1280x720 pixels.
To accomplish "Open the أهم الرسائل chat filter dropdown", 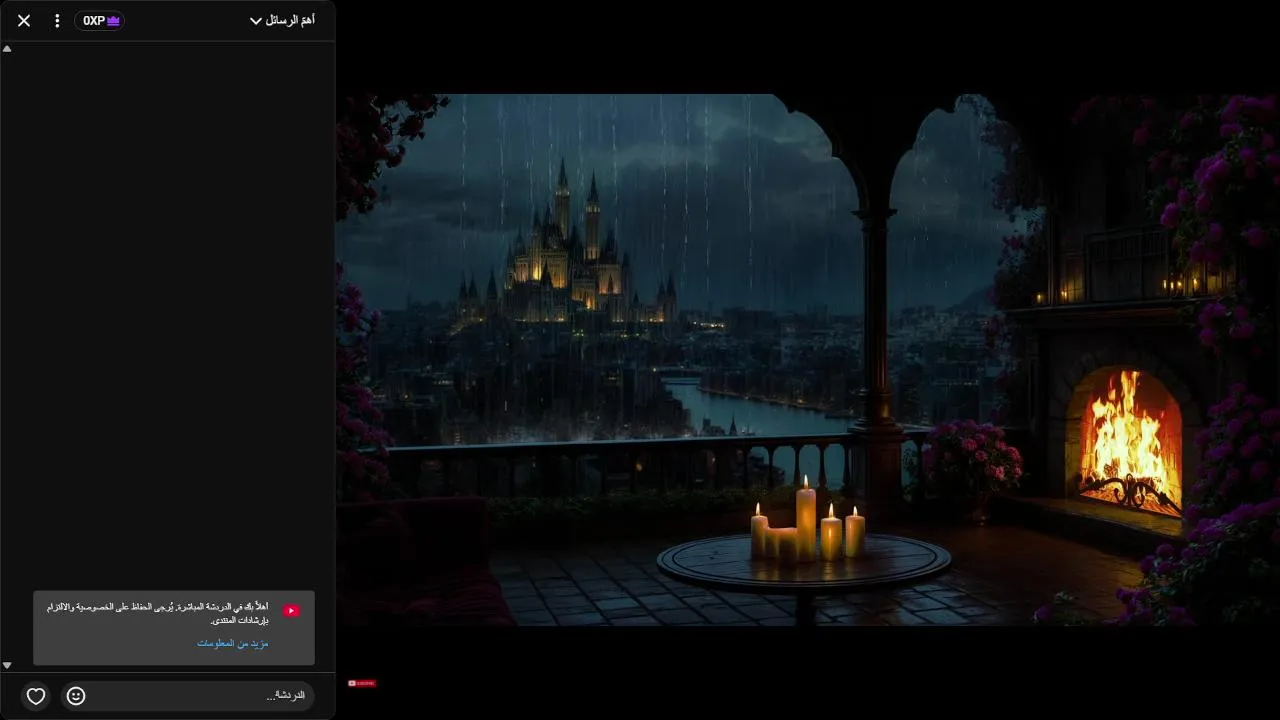I will [x=282, y=20].
